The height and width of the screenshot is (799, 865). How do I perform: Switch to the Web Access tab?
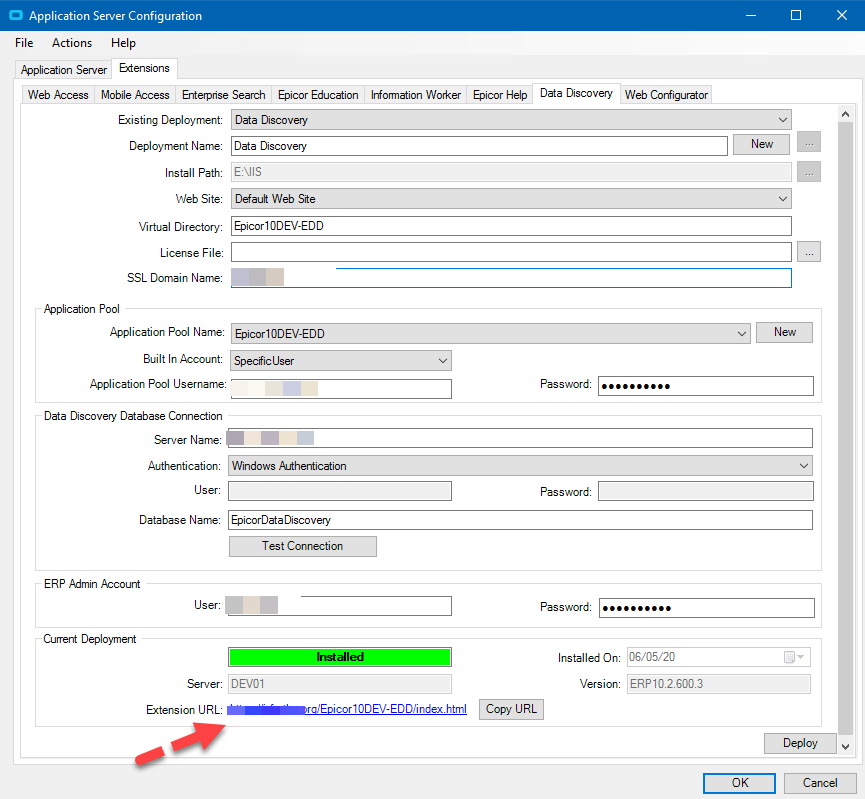pos(58,95)
